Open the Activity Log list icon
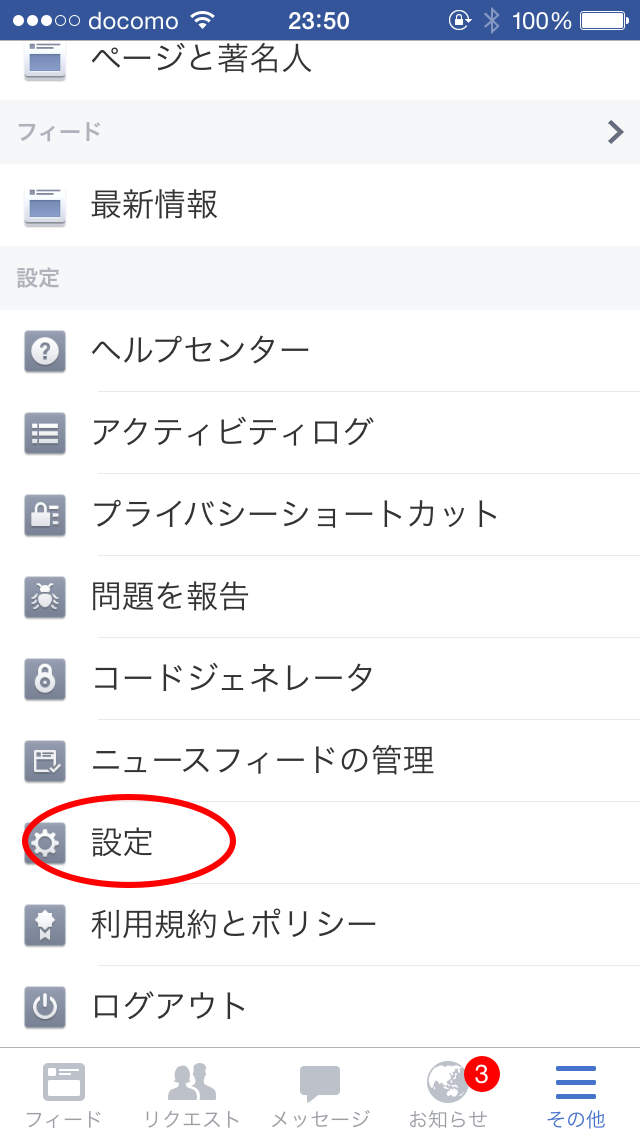This screenshot has height=1136, width=640. (45, 433)
